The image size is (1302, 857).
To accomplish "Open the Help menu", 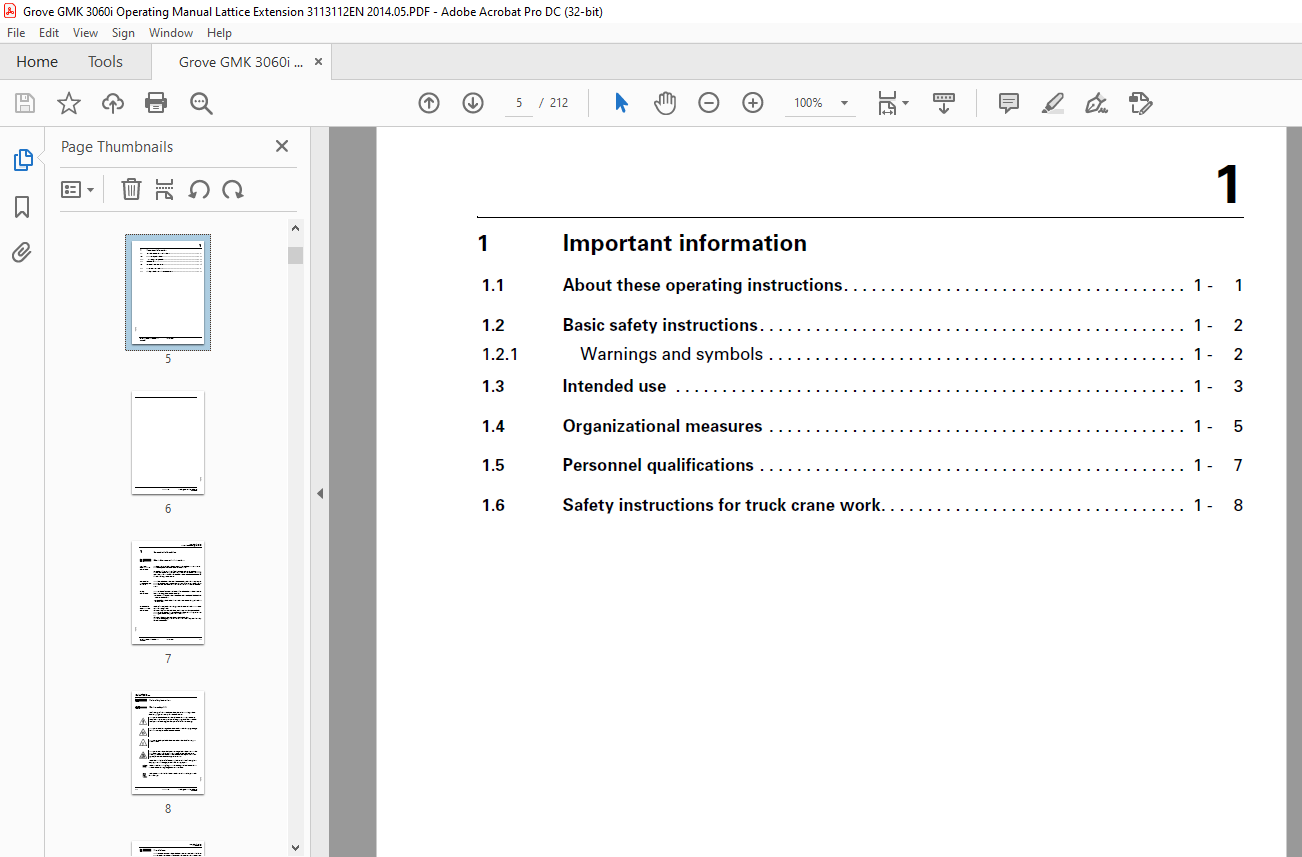I will click(x=219, y=33).
